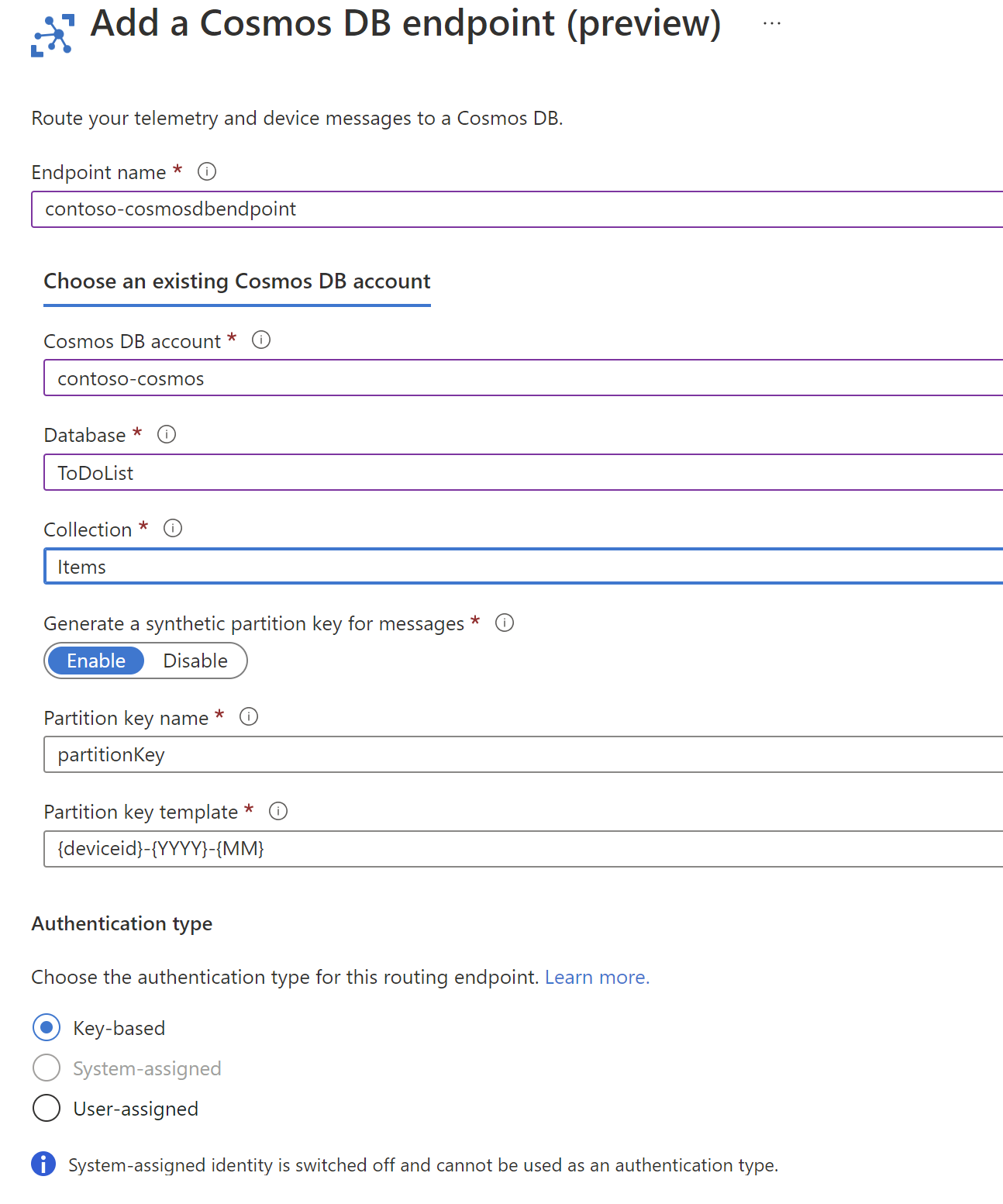The image size is (1003, 1204).
Task: Show info tooltip for Database field
Action: pyautogui.click(x=167, y=434)
